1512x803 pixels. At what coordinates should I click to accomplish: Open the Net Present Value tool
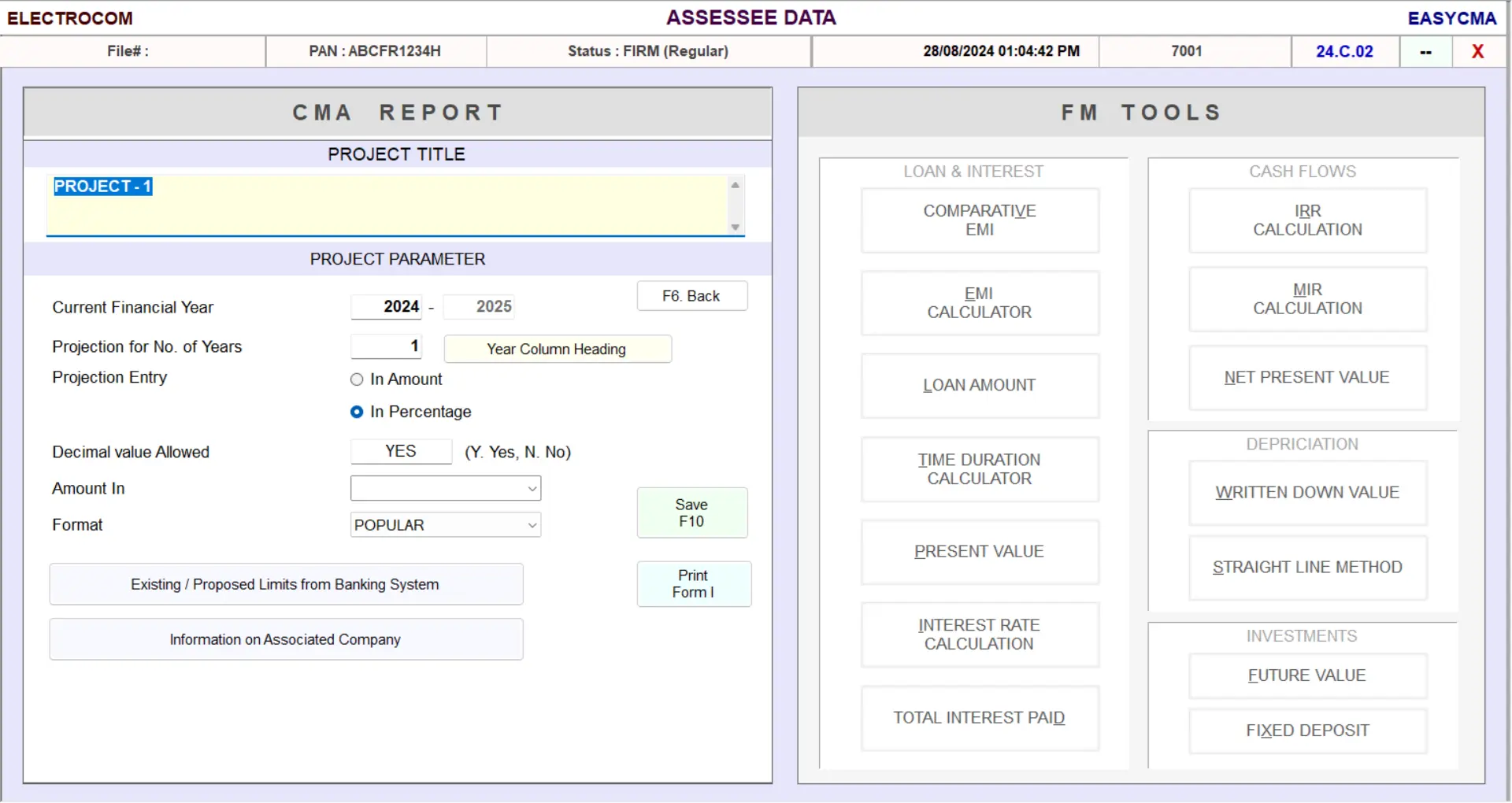pos(1306,378)
